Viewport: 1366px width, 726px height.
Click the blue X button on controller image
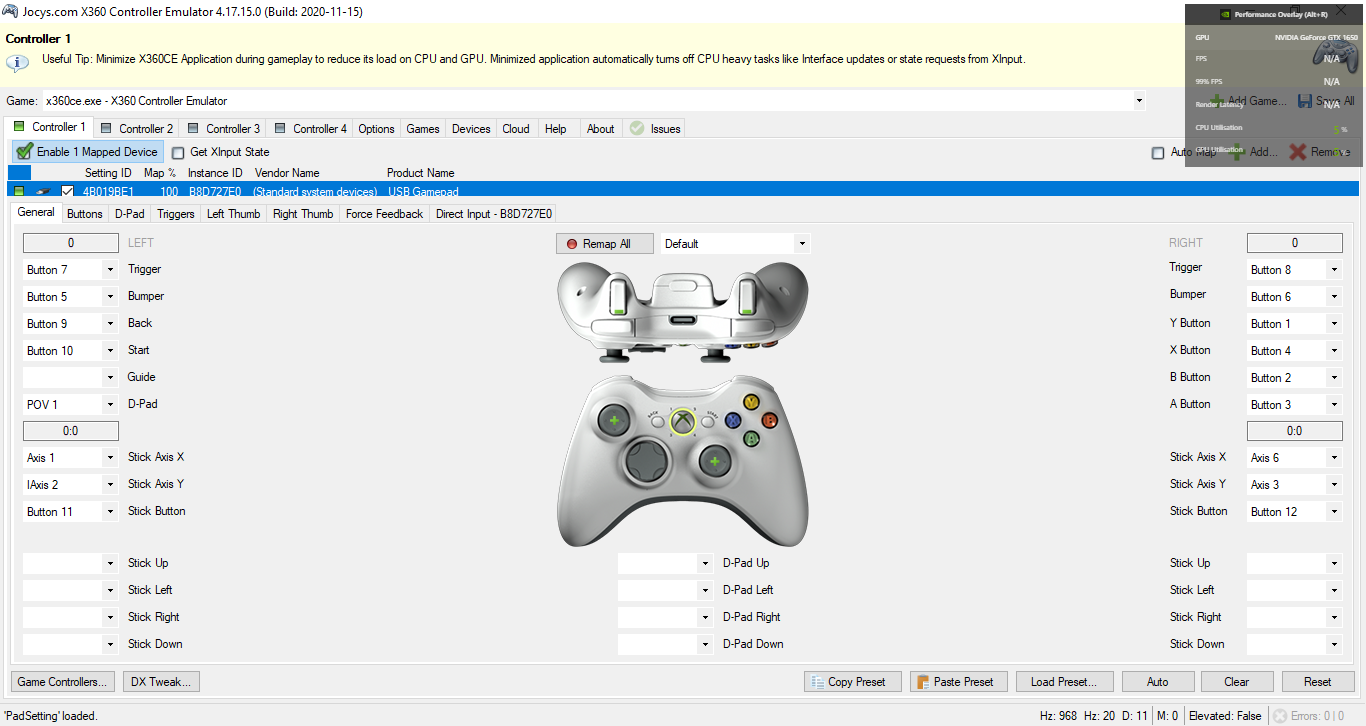[x=732, y=421]
